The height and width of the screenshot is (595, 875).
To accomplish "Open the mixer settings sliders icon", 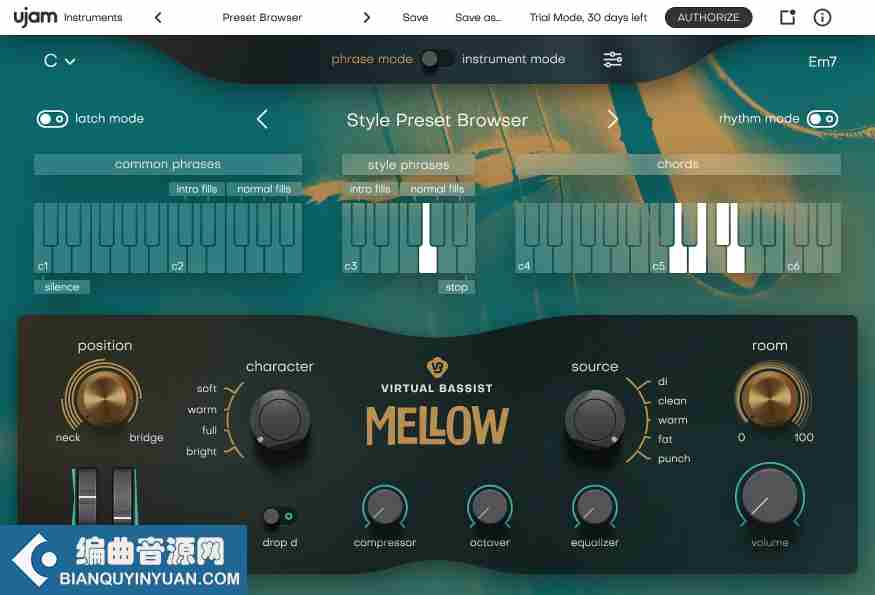I will (612, 59).
